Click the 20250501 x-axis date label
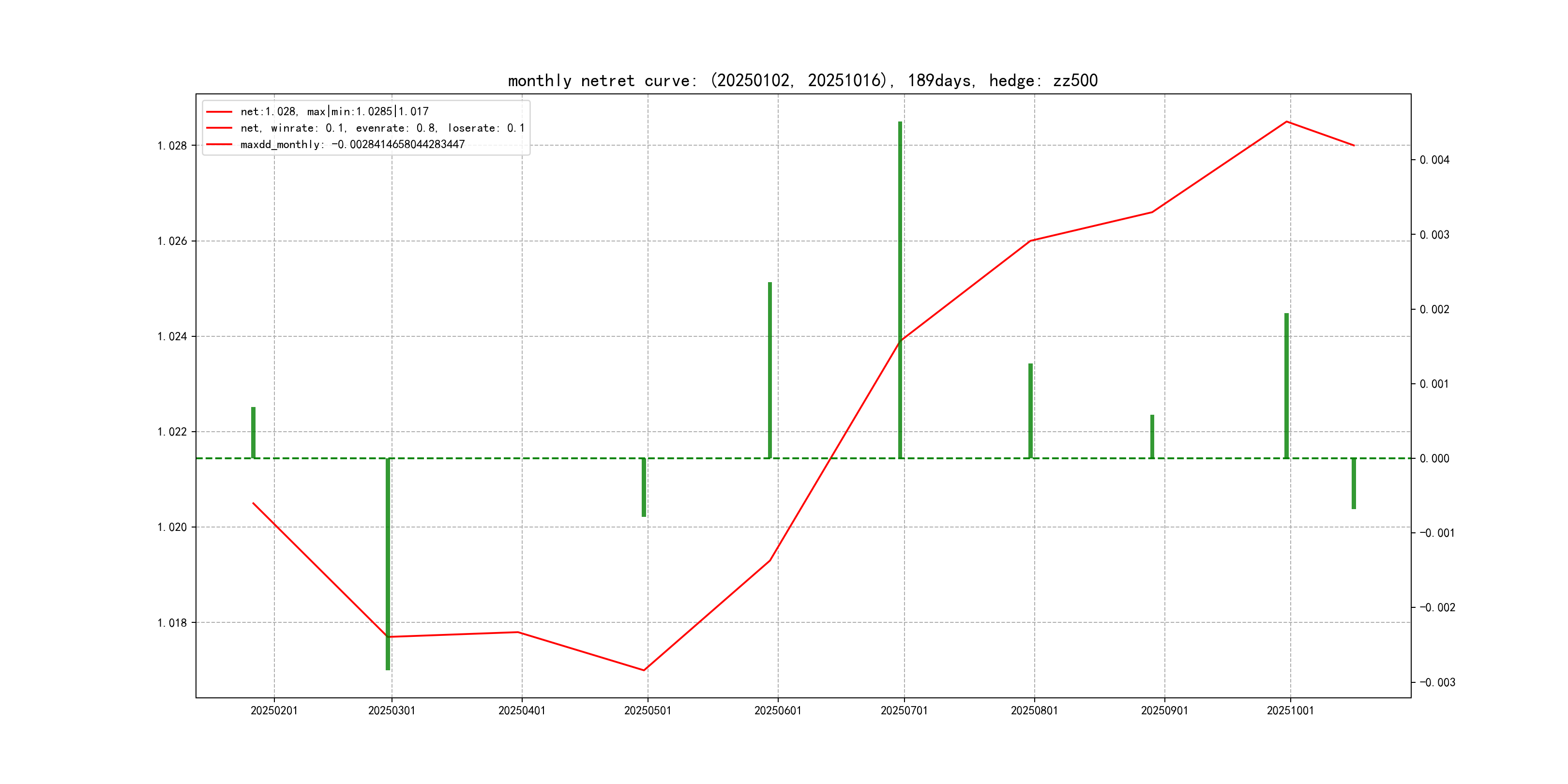This screenshot has height=784, width=1568. (648, 710)
